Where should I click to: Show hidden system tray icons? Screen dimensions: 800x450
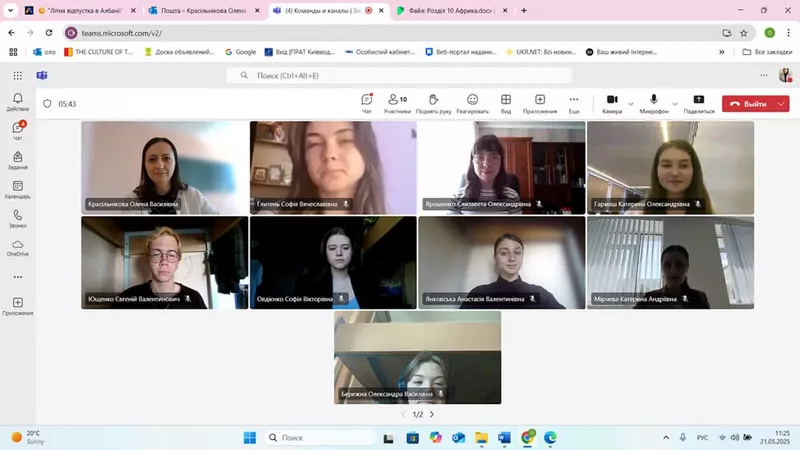pos(666,438)
